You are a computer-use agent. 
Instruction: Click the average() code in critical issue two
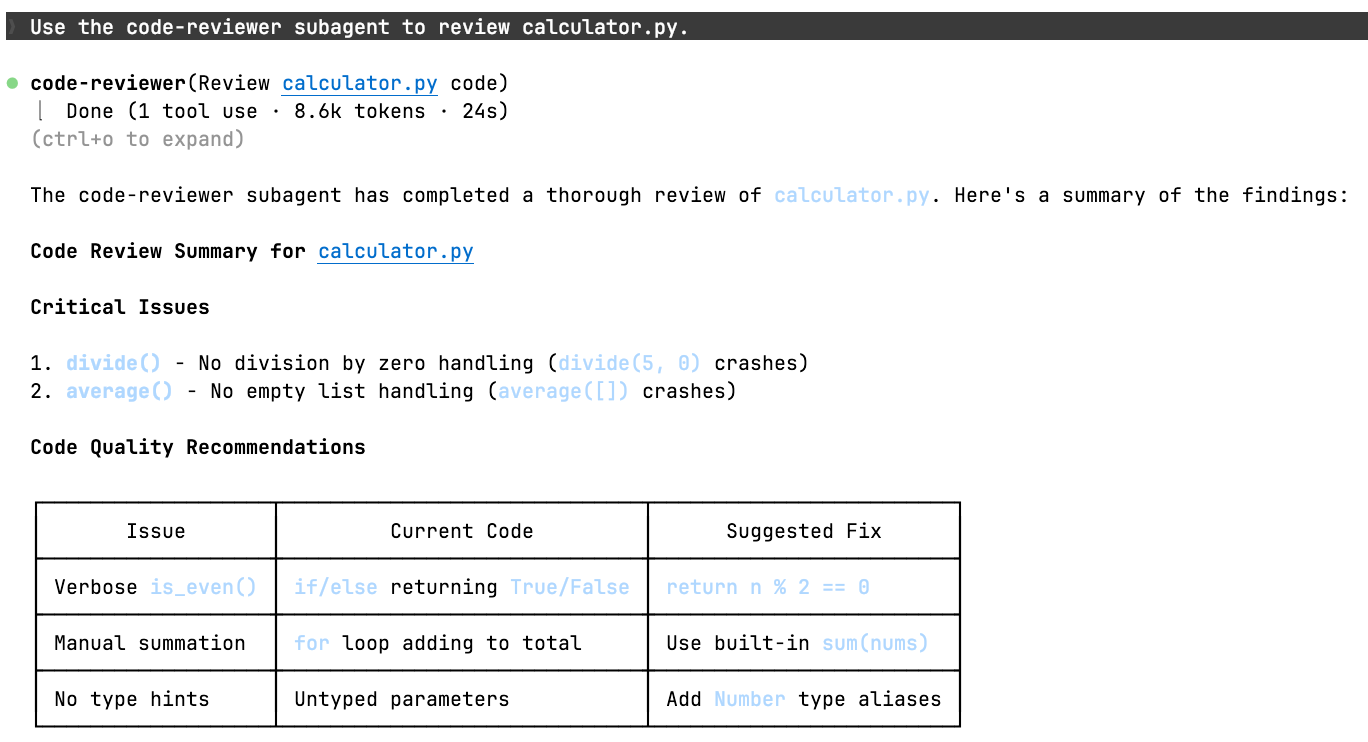(x=119, y=391)
